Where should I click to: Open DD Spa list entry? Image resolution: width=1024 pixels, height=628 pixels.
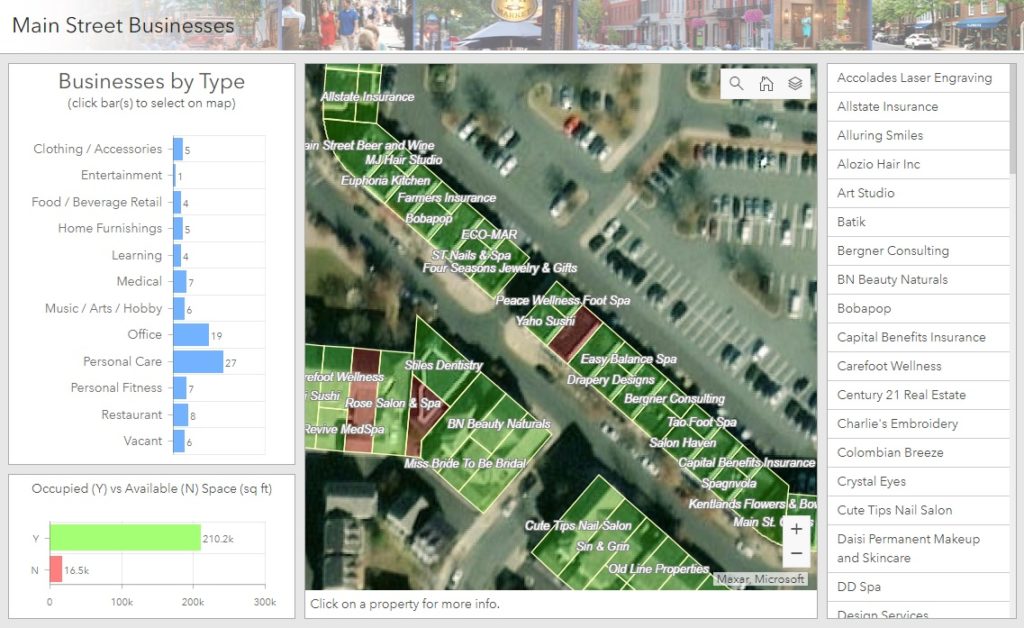[x=918, y=587]
